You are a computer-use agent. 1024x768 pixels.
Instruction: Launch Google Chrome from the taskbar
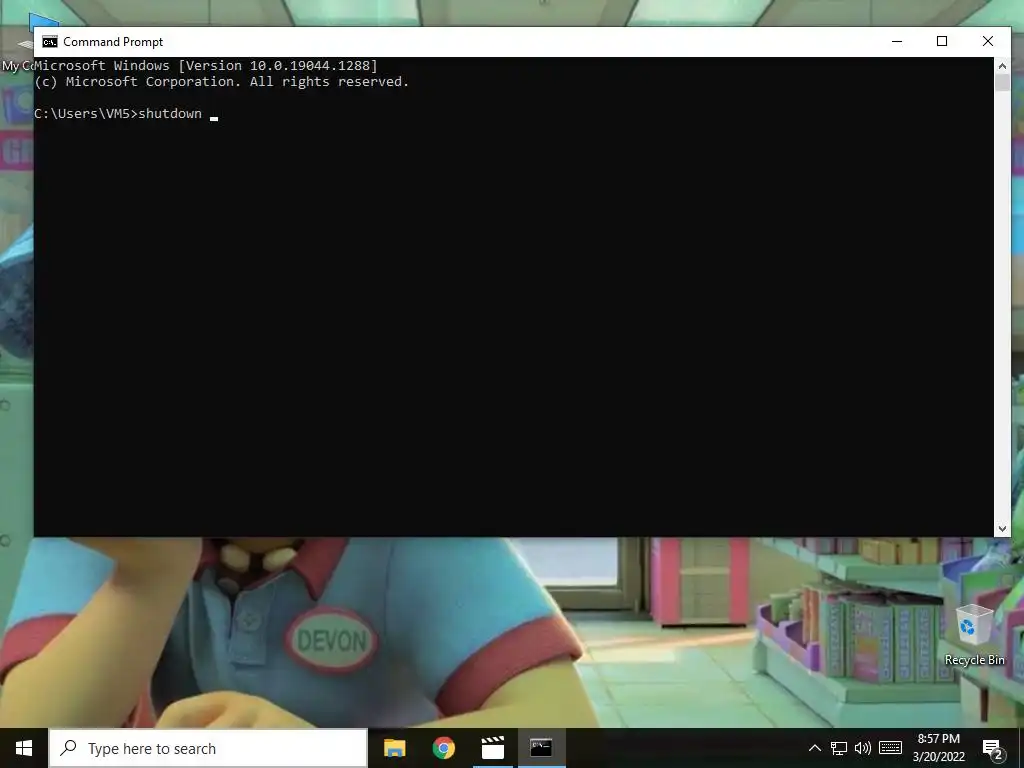tap(443, 748)
